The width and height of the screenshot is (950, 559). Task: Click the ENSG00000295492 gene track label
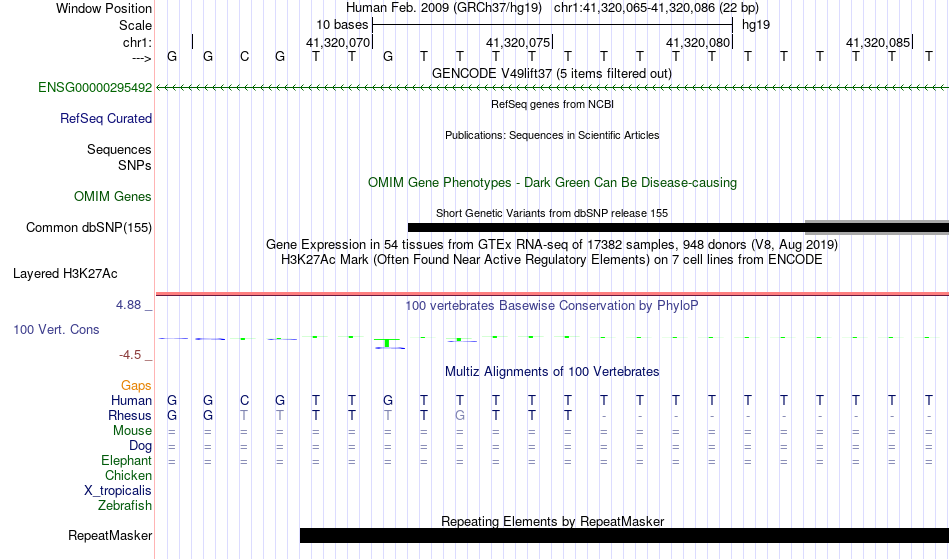tap(95, 88)
